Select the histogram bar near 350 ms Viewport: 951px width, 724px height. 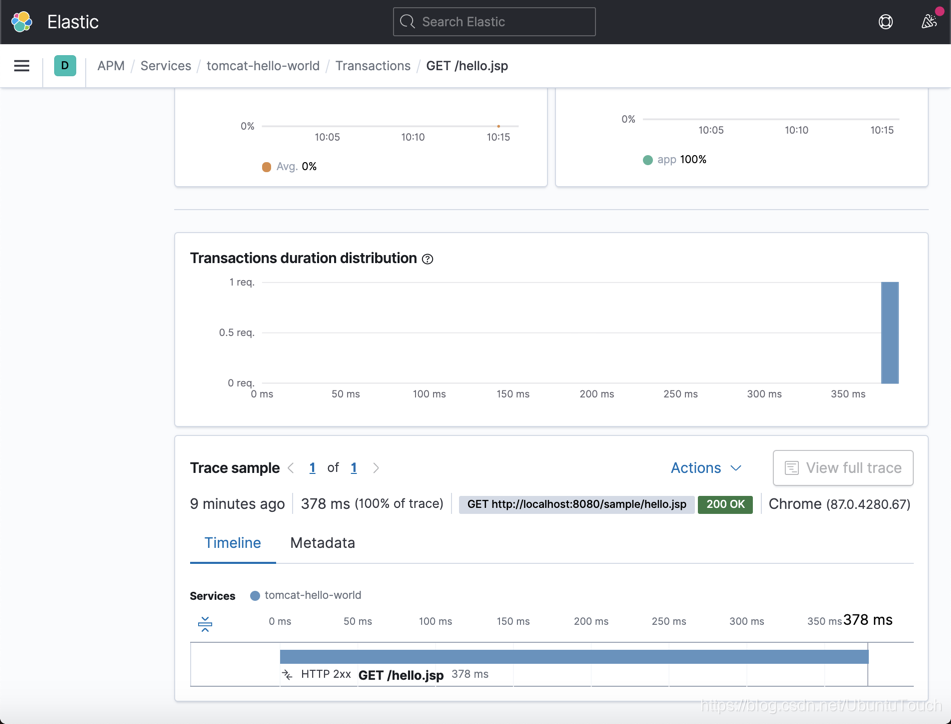click(890, 332)
